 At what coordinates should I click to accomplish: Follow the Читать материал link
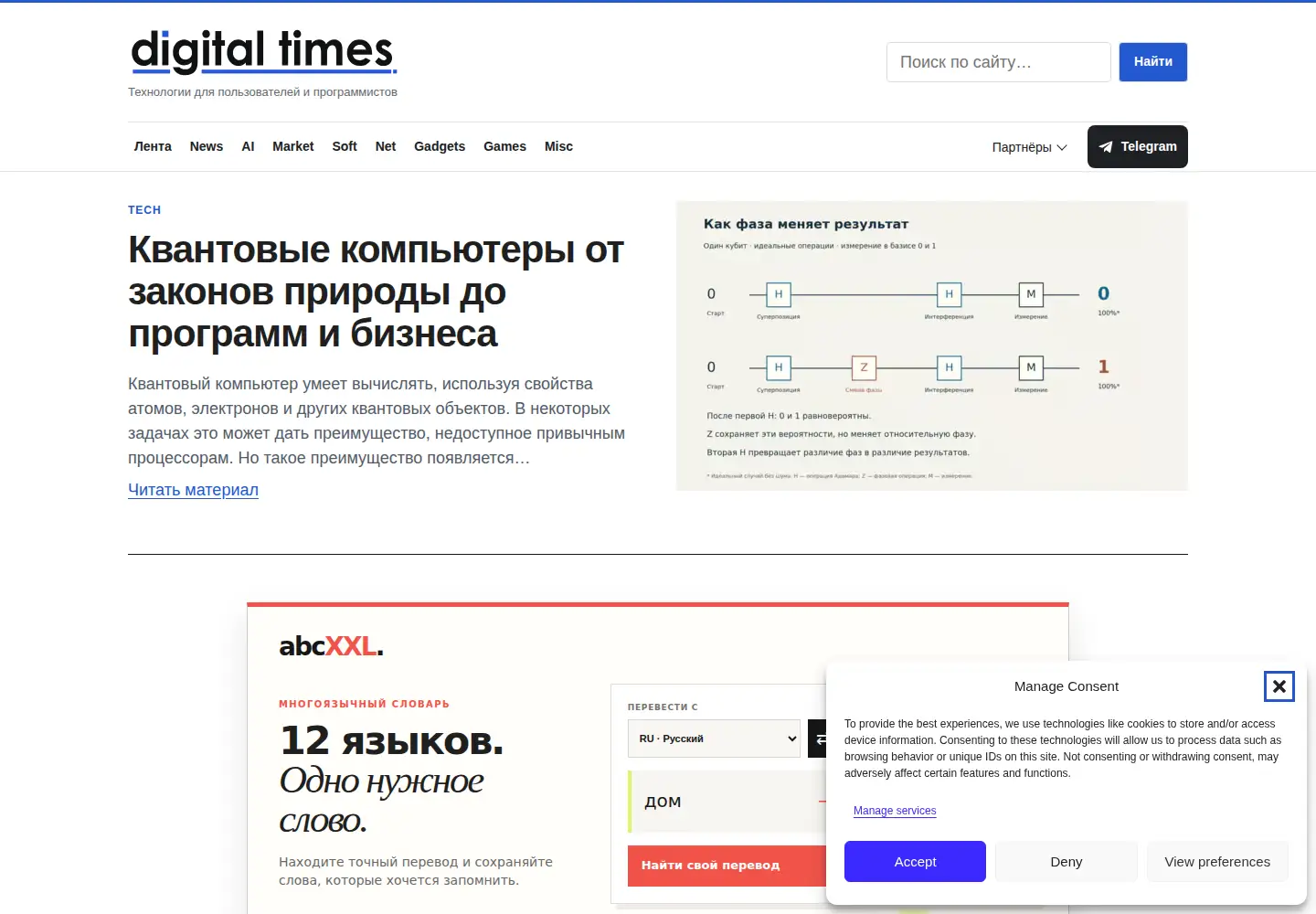point(193,490)
